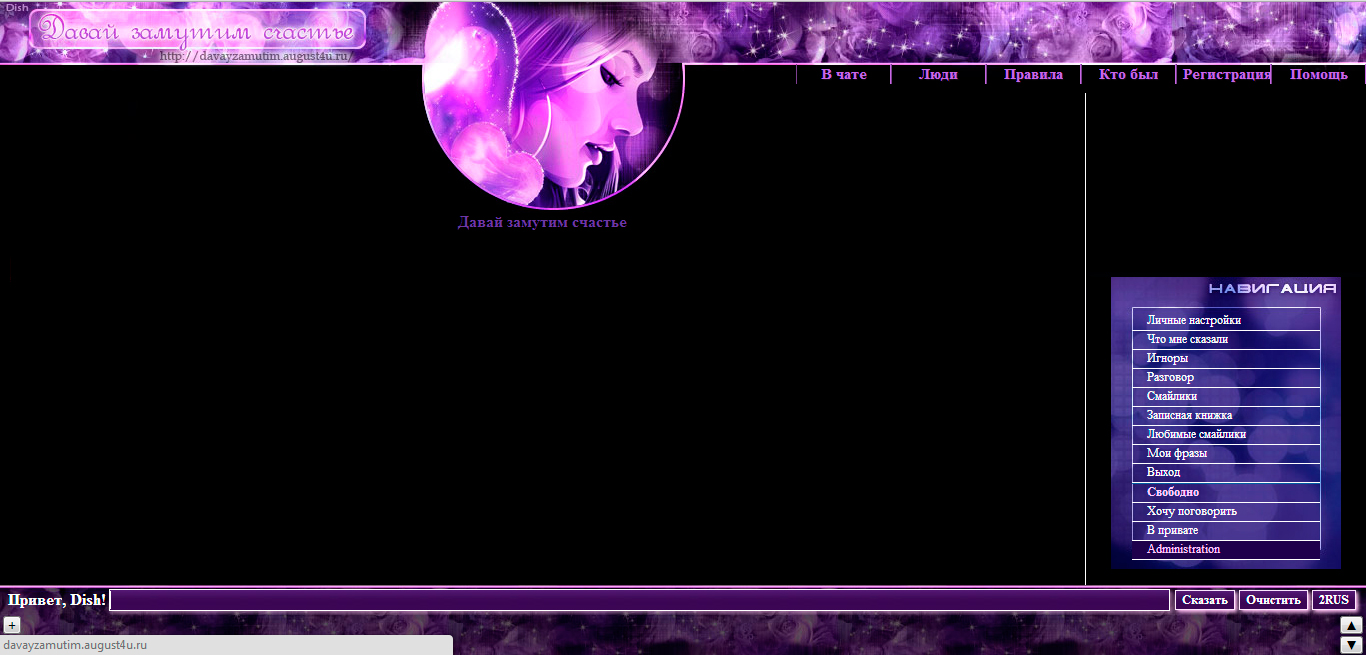1366x655 pixels.
Task: Toggle the 2RUS translit button
Action: [1334, 600]
